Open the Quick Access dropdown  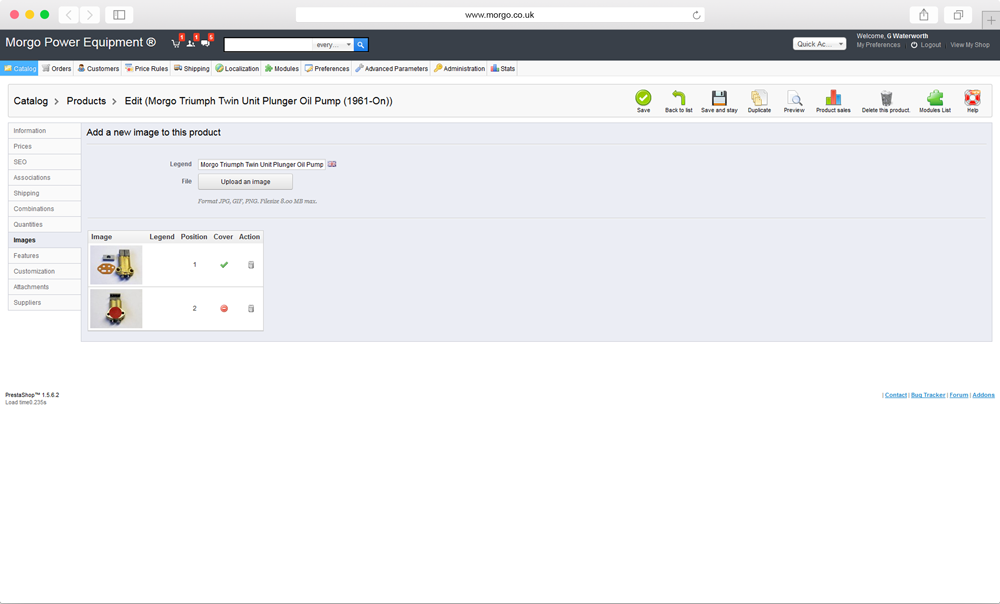[820, 44]
